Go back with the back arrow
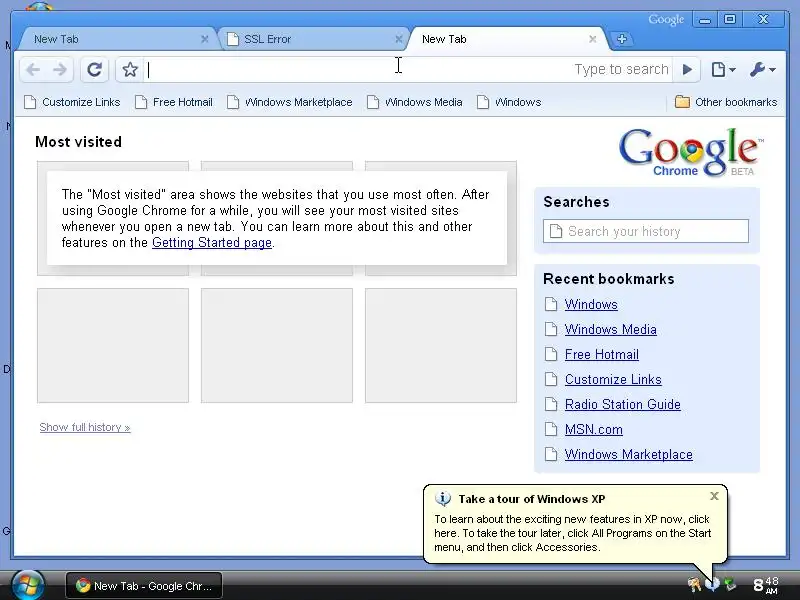 click(x=33, y=69)
